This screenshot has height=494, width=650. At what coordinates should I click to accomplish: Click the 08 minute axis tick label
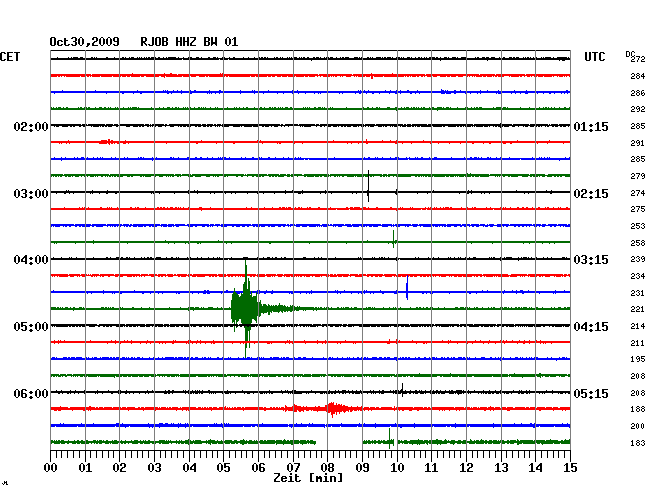[327, 468]
